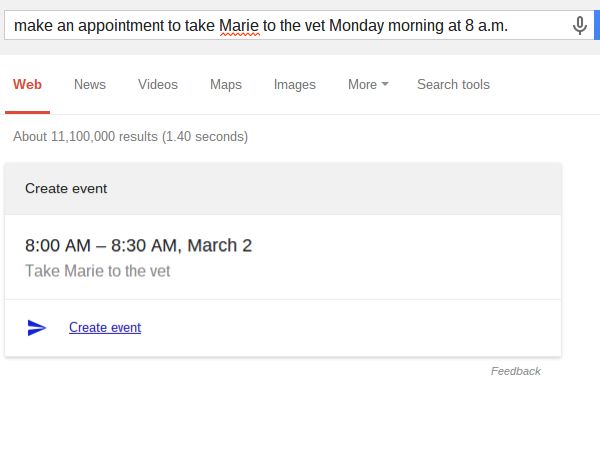Go to the Videos tab
This screenshot has height=475, width=600.
[158, 85]
